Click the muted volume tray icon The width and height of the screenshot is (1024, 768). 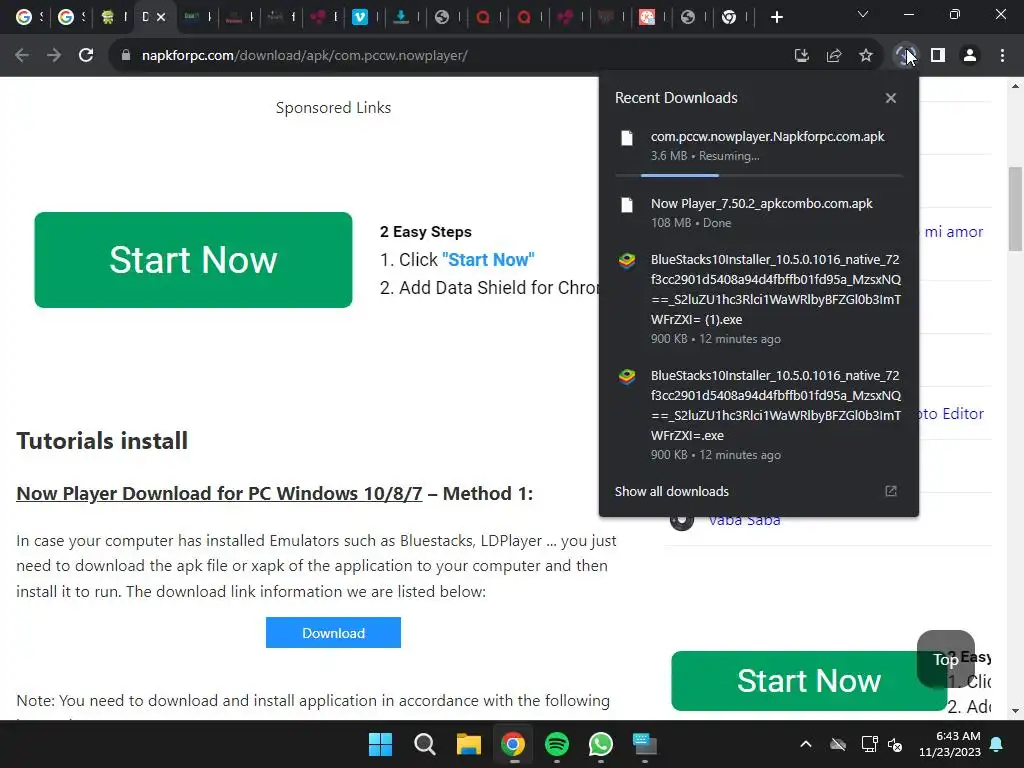[x=895, y=744]
